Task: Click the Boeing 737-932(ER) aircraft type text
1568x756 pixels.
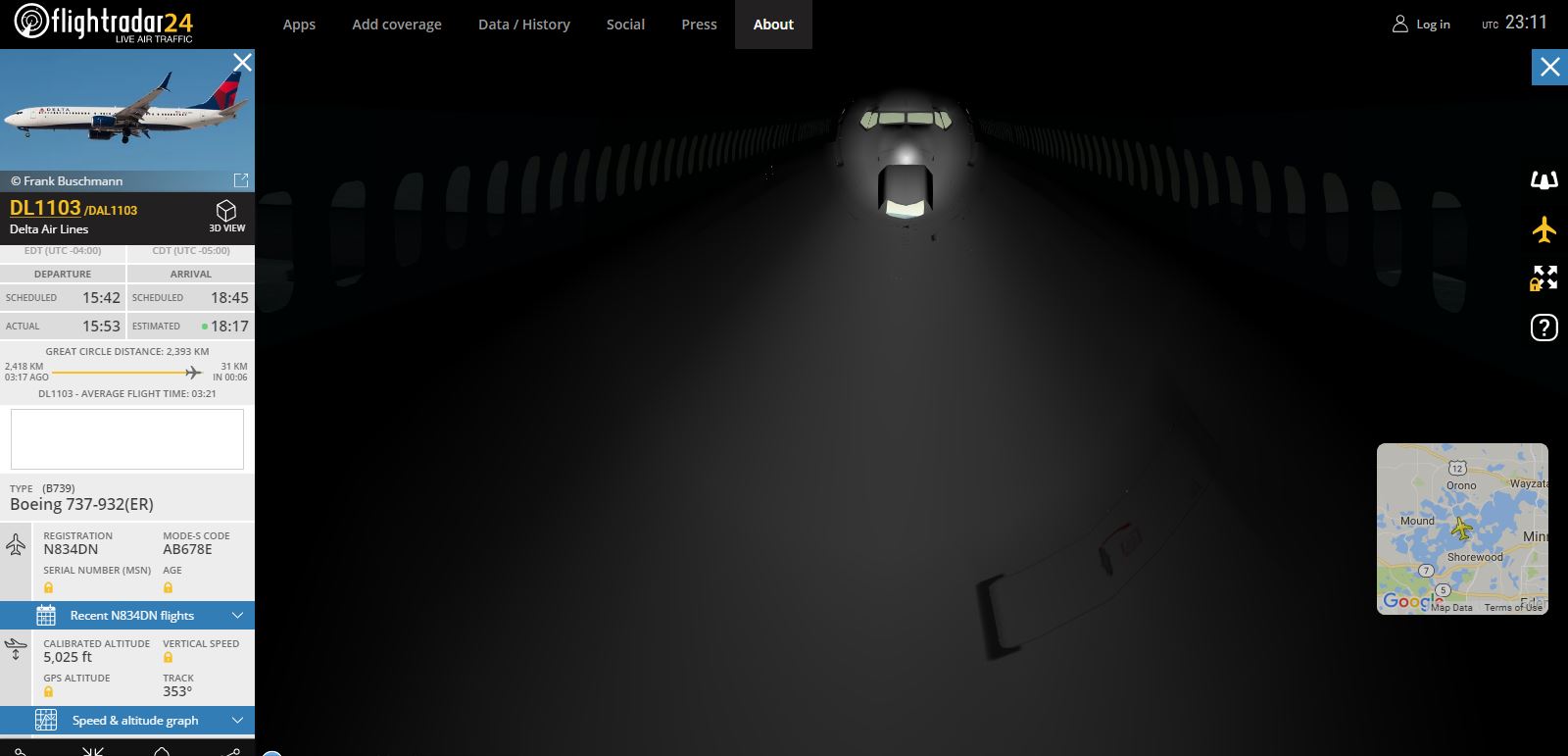Action: 81,504
